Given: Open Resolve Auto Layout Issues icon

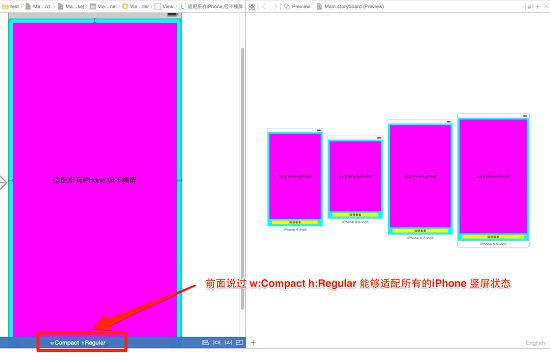Looking at the screenshot, I should pos(228,342).
